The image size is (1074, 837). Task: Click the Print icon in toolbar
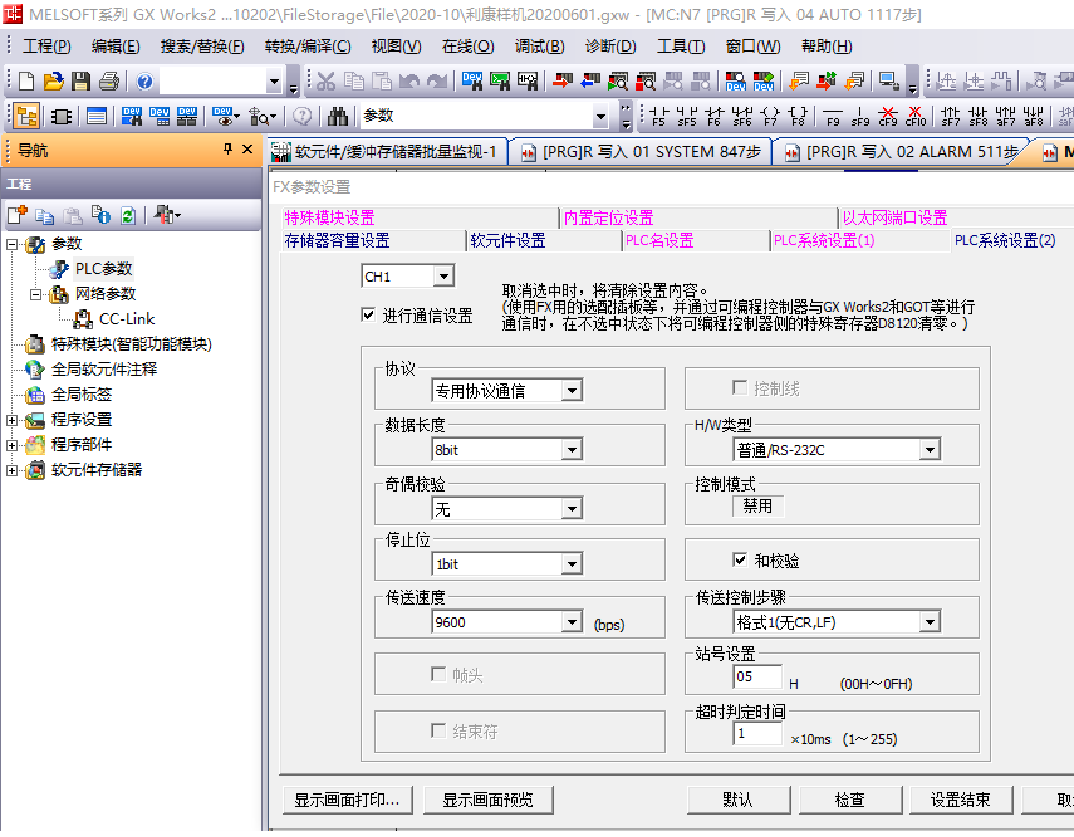(108, 82)
